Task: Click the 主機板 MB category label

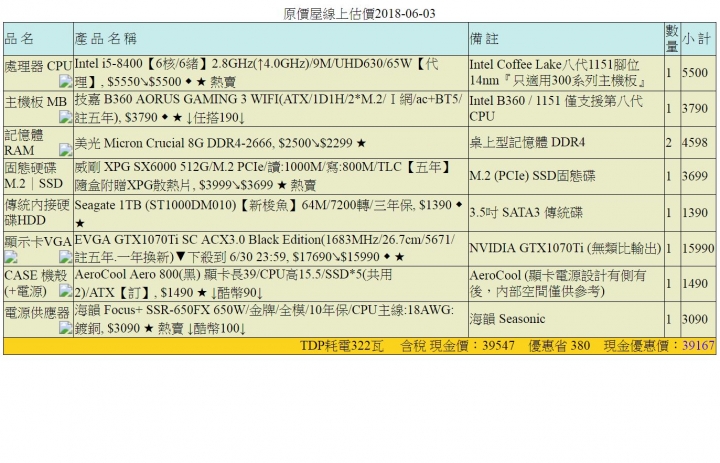Action: pyautogui.click(x=36, y=102)
